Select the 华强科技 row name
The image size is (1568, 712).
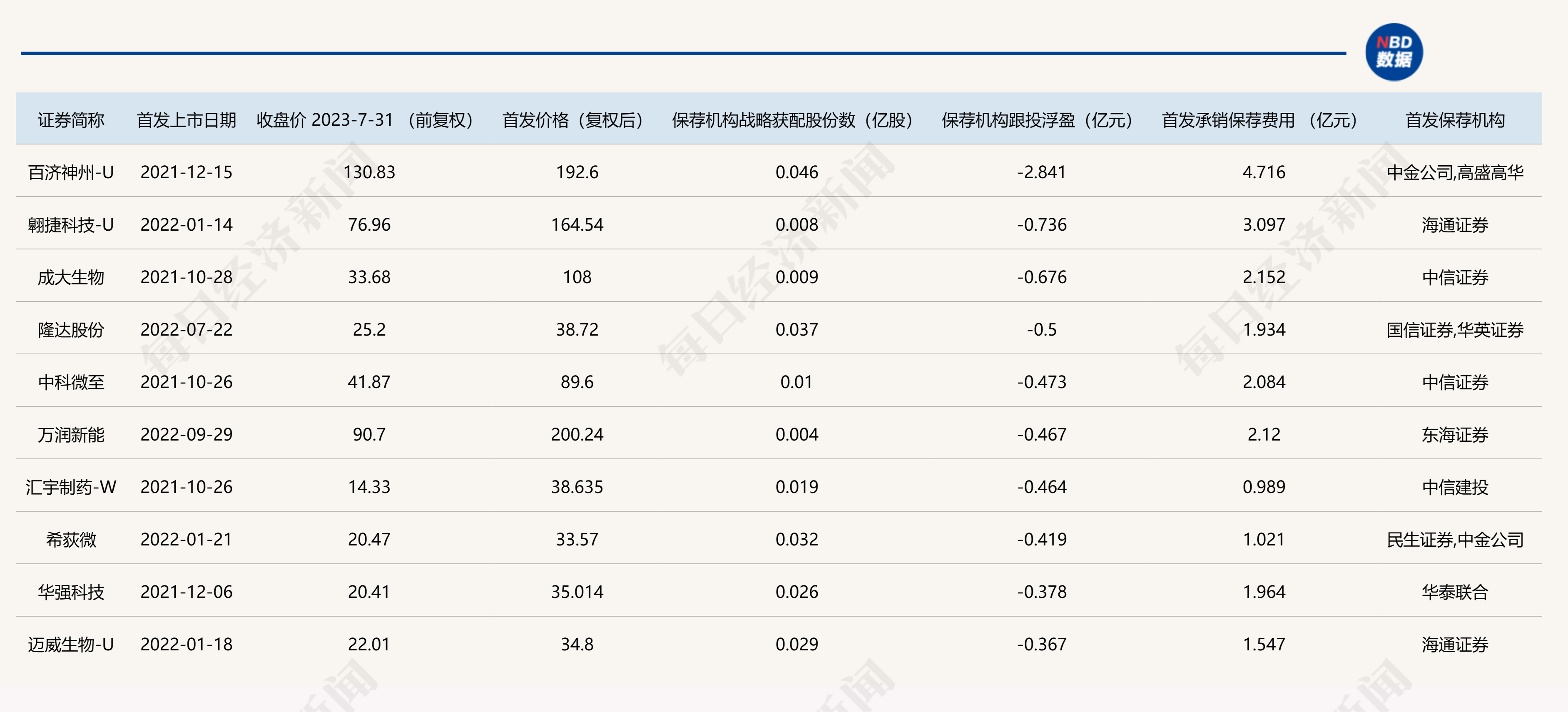coord(71,592)
